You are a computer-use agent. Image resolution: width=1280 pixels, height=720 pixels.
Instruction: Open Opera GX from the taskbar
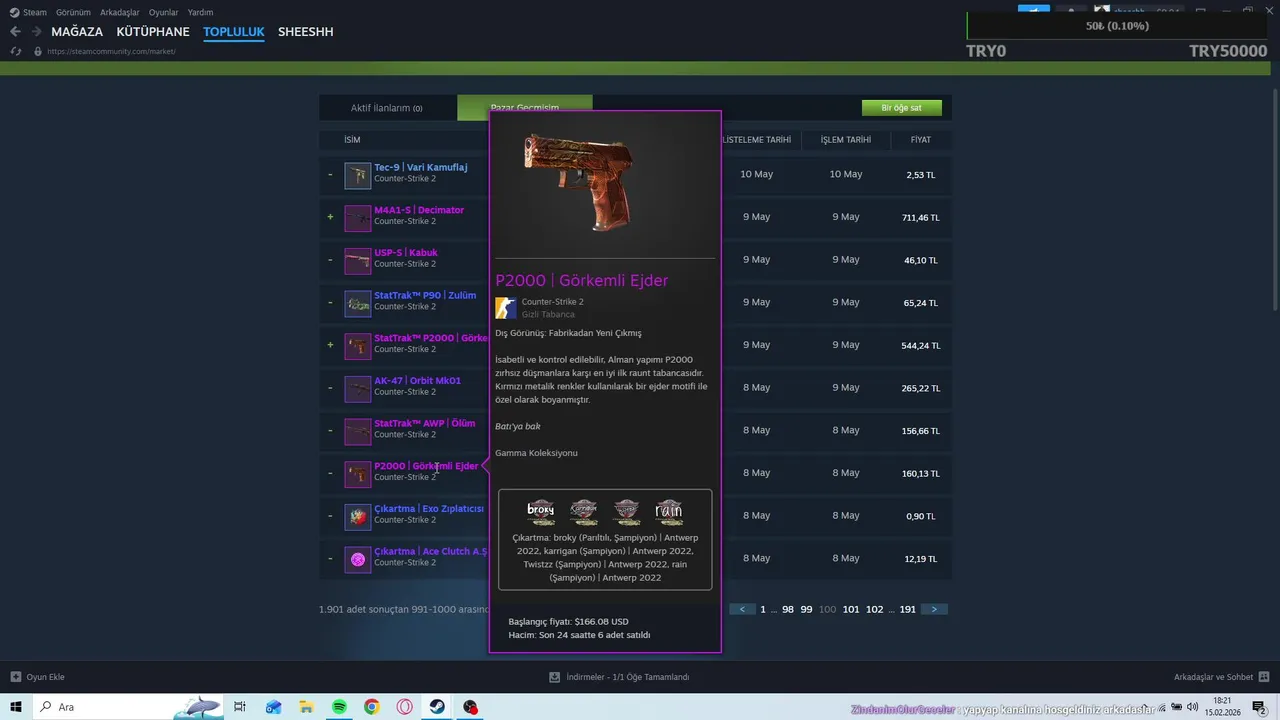click(405, 707)
